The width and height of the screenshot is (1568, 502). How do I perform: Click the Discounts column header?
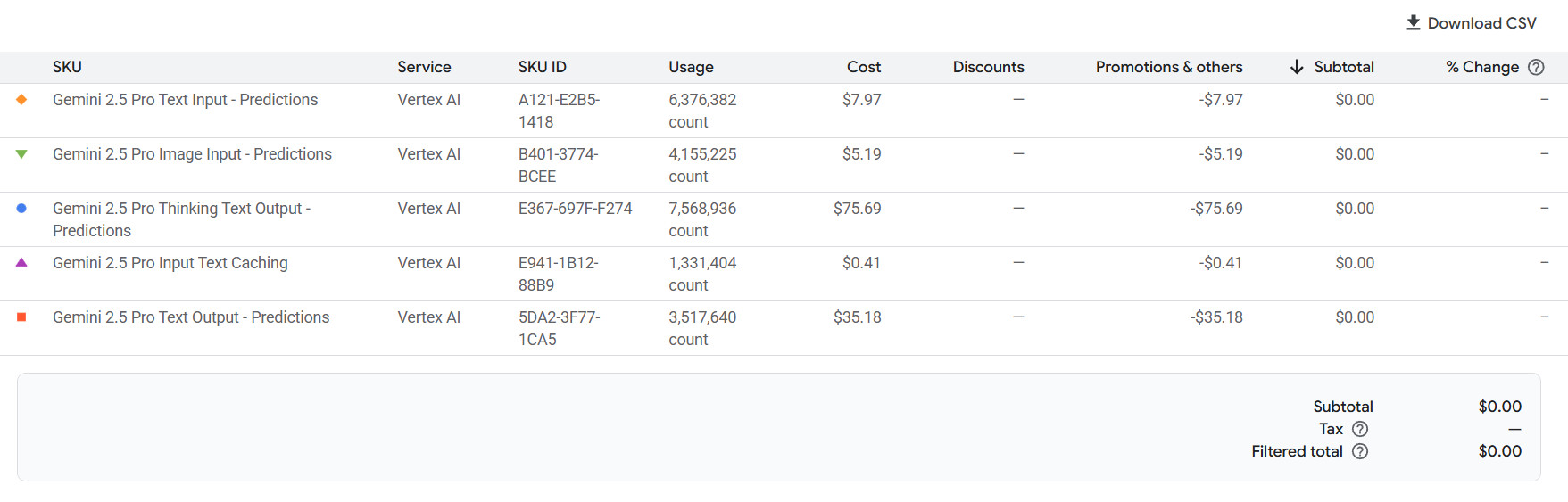[988, 67]
